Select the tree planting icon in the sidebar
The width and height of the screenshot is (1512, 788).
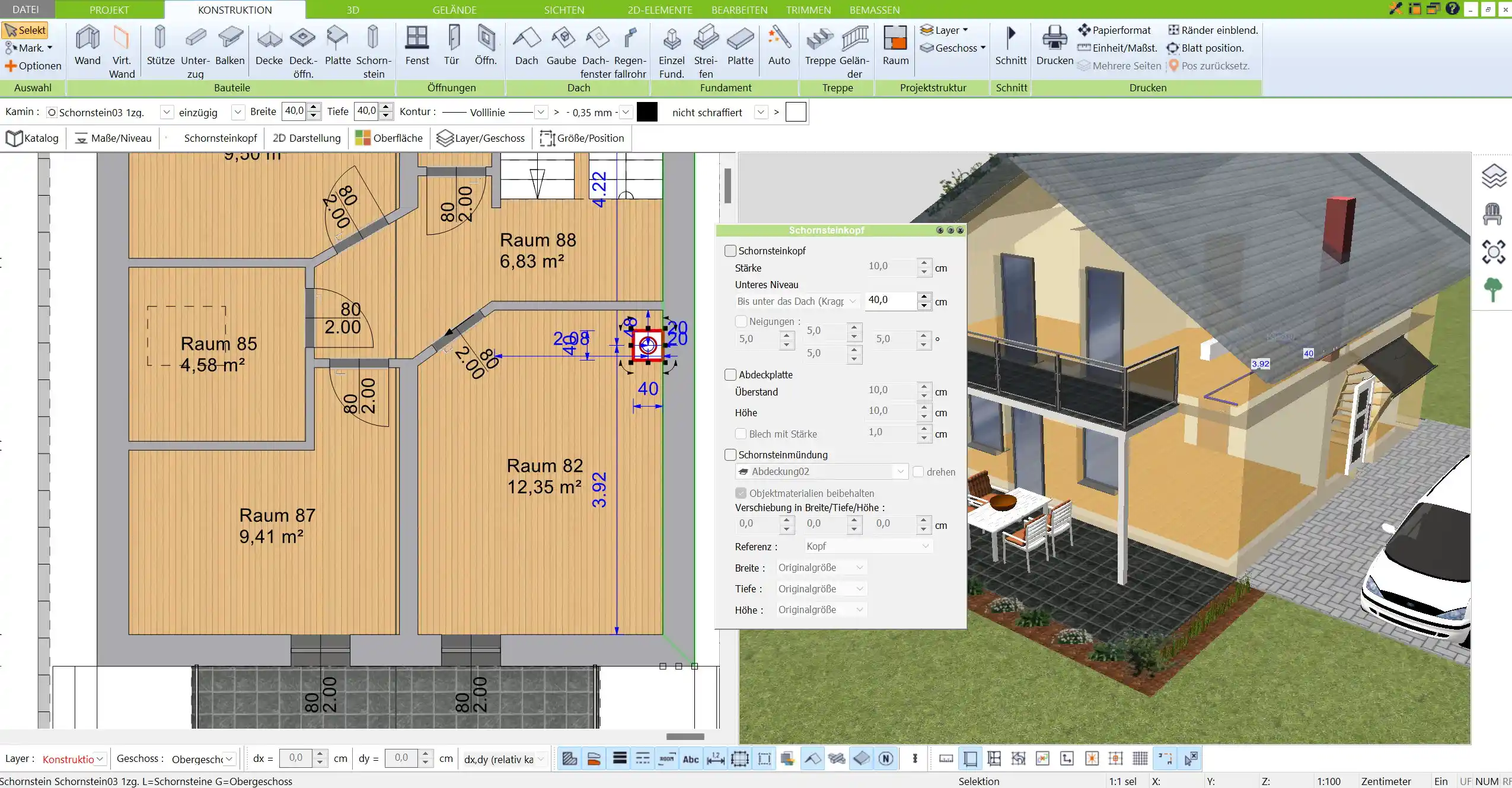1494,289
